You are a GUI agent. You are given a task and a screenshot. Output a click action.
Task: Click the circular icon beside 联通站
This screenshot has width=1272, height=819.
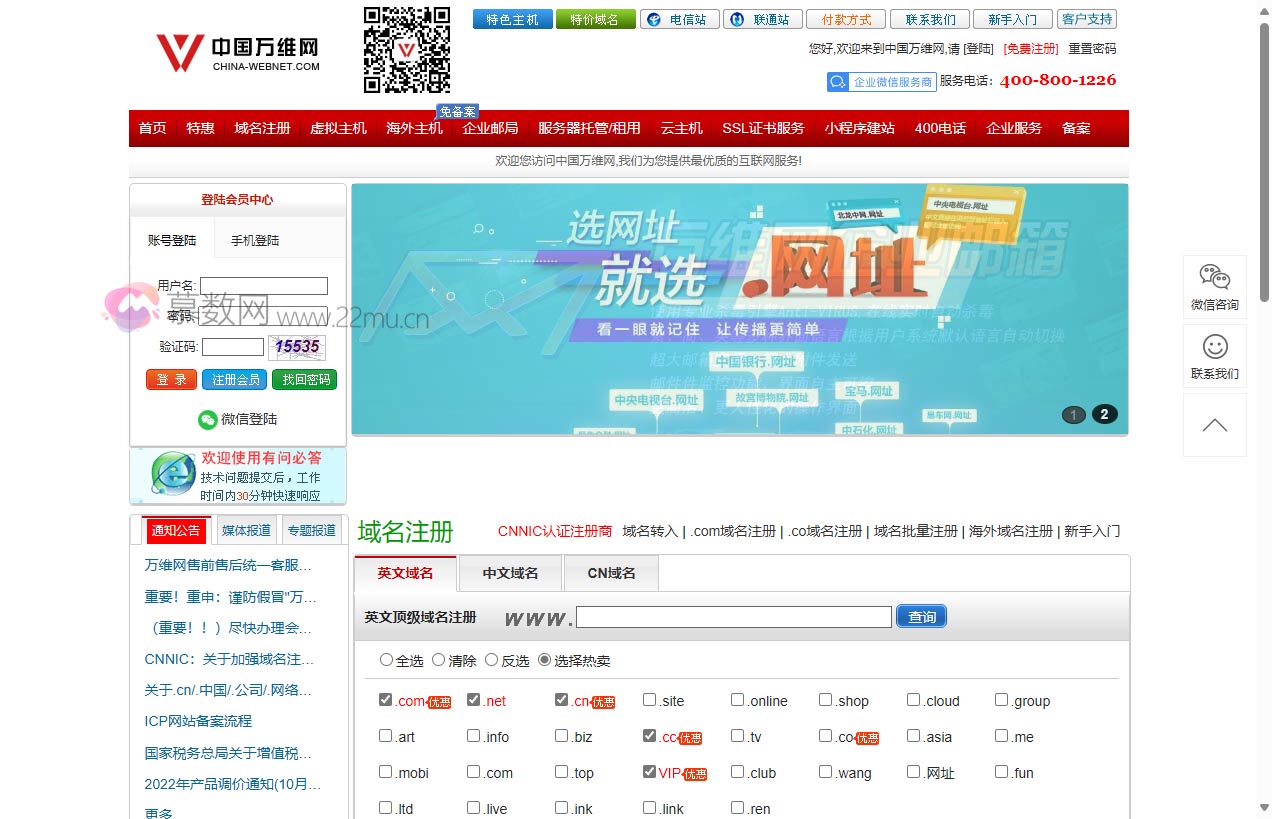(737, 18)
